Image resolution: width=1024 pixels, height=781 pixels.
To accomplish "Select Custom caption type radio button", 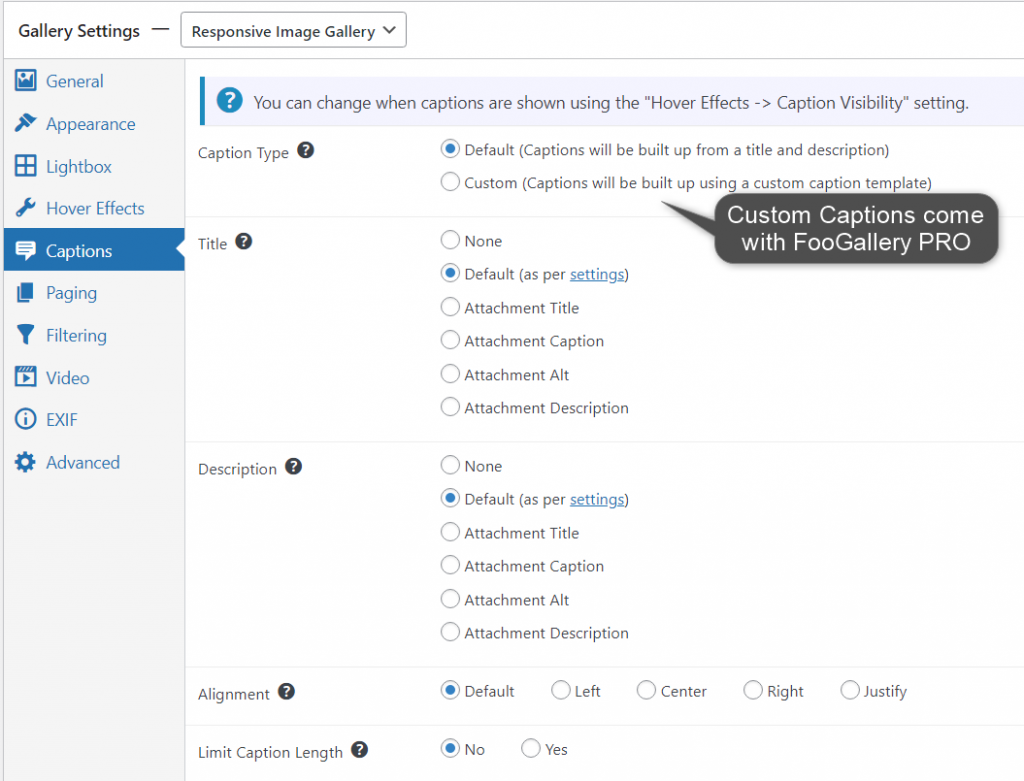I will (x=450, y=182).
